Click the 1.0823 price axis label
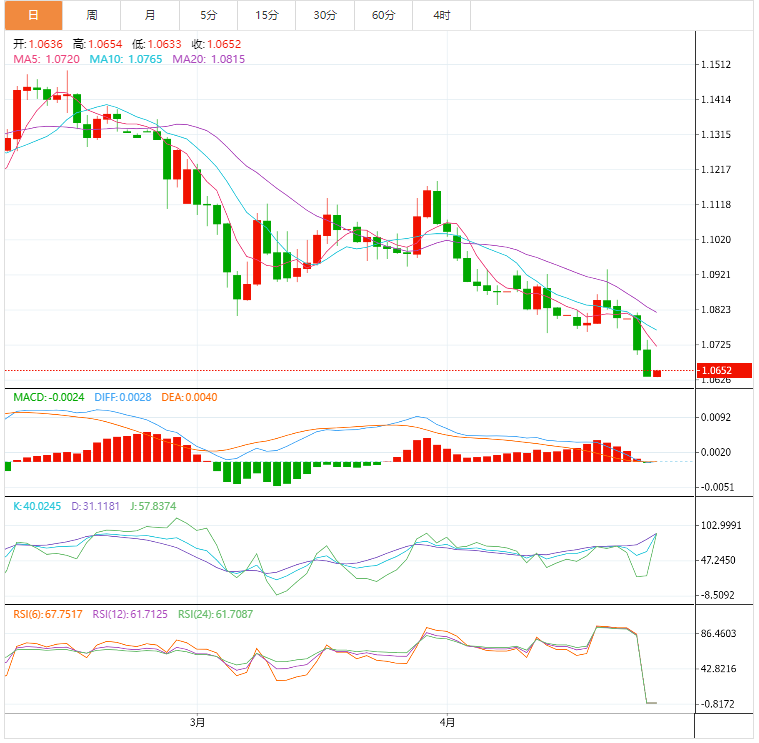The width and height of the screenshot is (759, 743). point(716,309)
